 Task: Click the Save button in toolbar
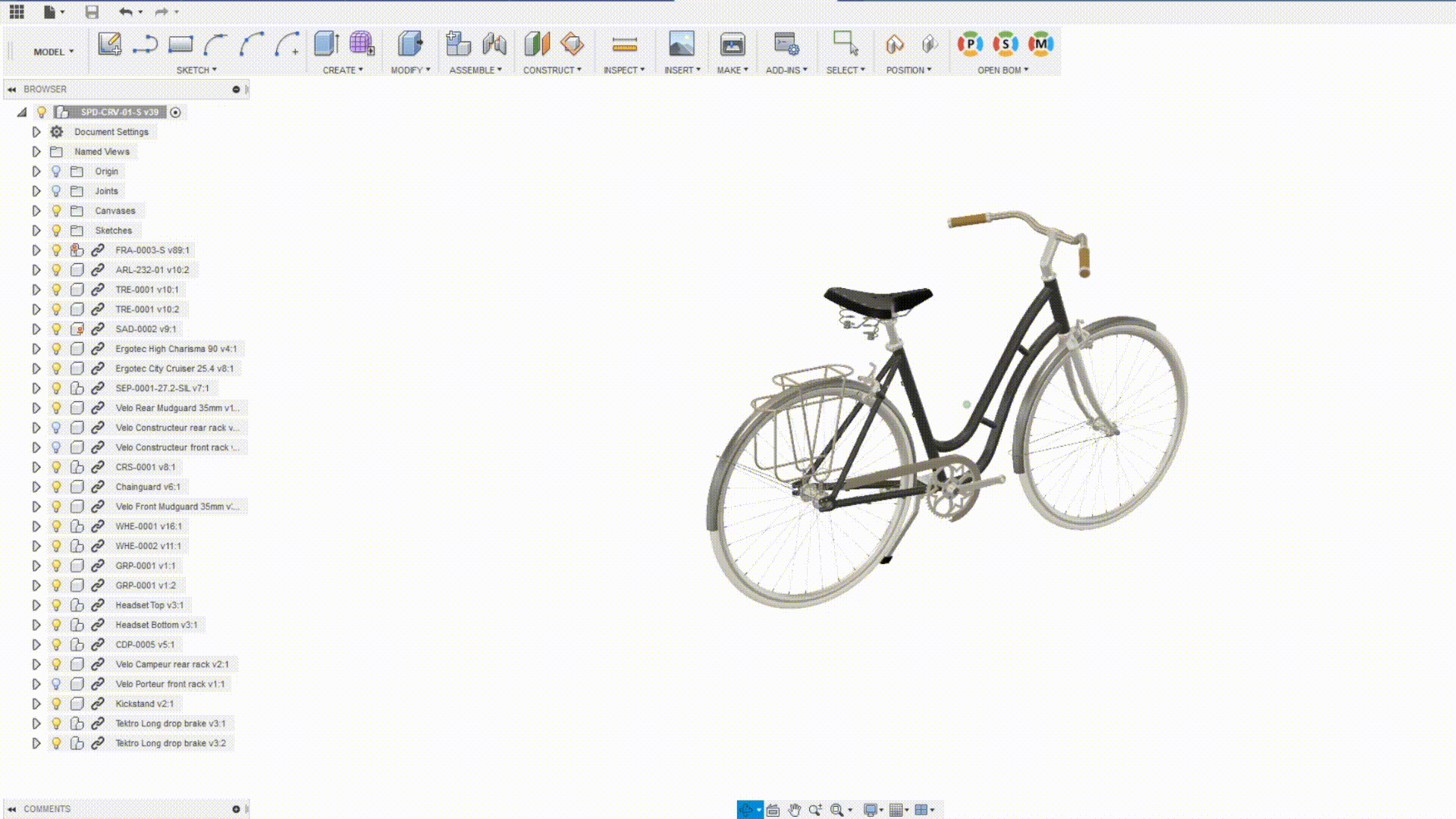tap(90, 11)
